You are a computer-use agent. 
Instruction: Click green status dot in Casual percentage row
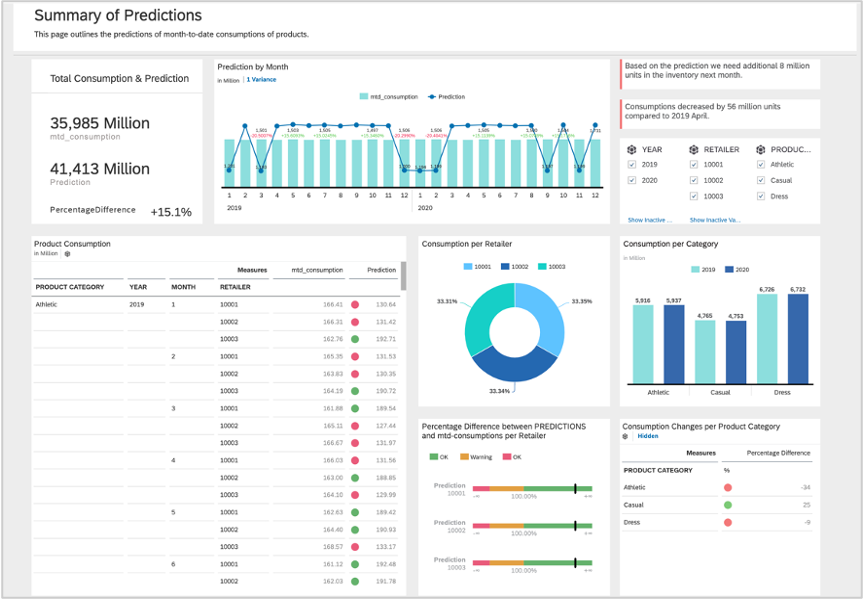pyautogui.click(x=728, y=505)
